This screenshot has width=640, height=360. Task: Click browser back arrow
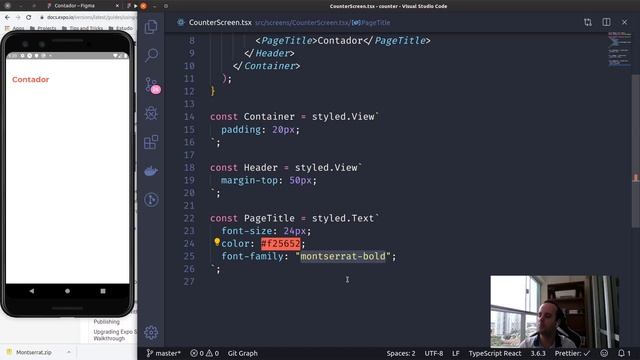click(x=7, y=18)
